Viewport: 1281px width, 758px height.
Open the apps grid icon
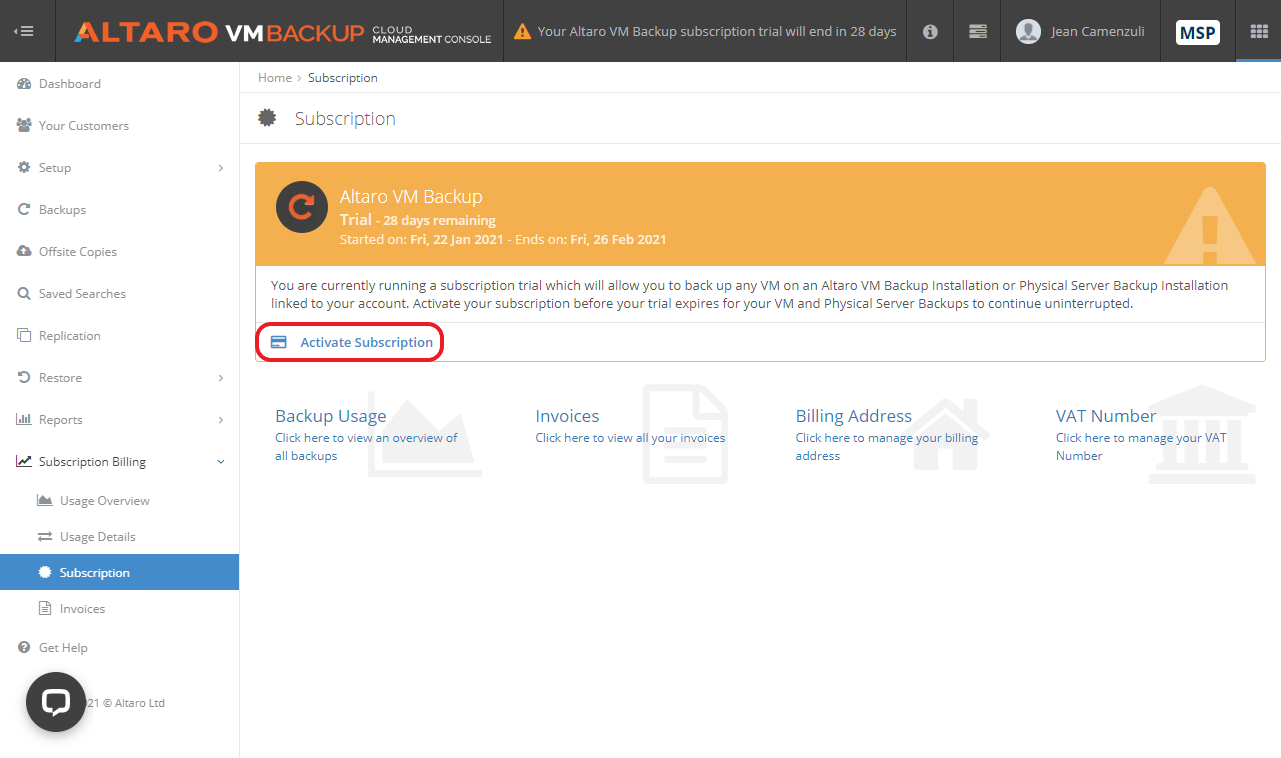[x=1259, y=31]
